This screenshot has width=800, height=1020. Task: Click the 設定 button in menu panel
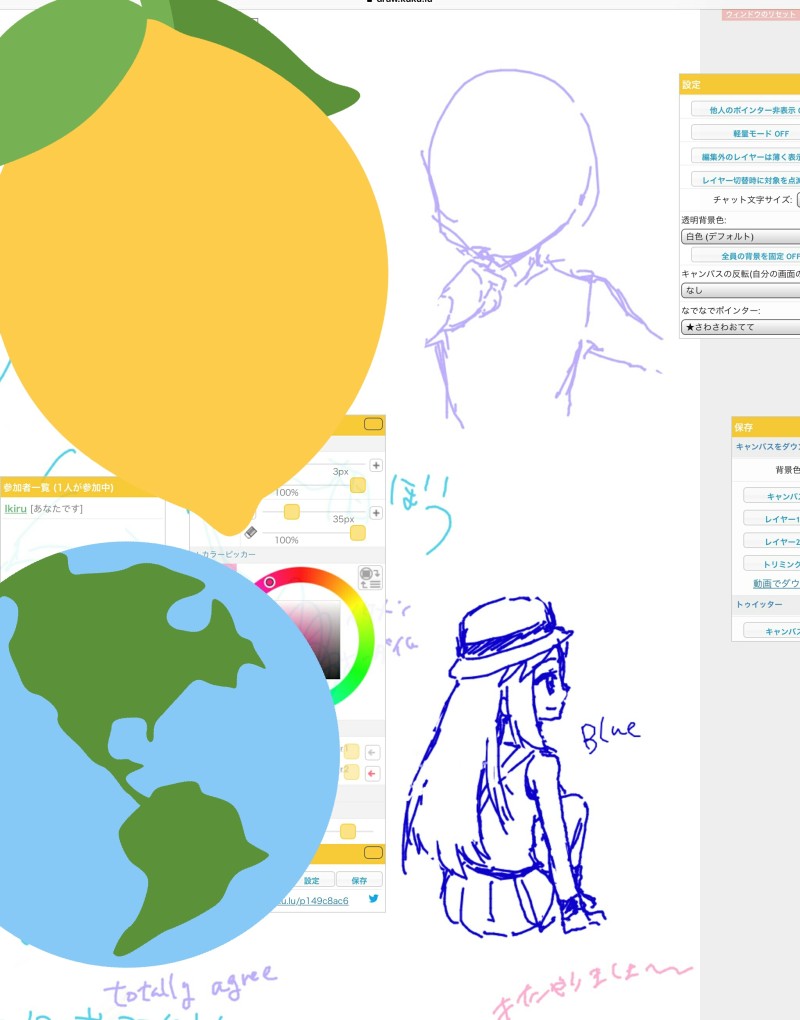(x=312, y=880)
